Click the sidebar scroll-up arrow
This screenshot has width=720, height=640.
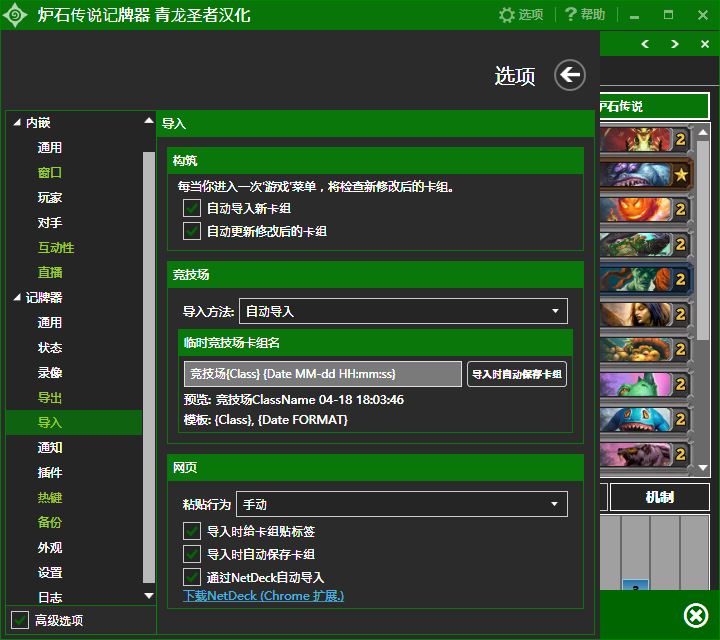(x=149, y=121)
